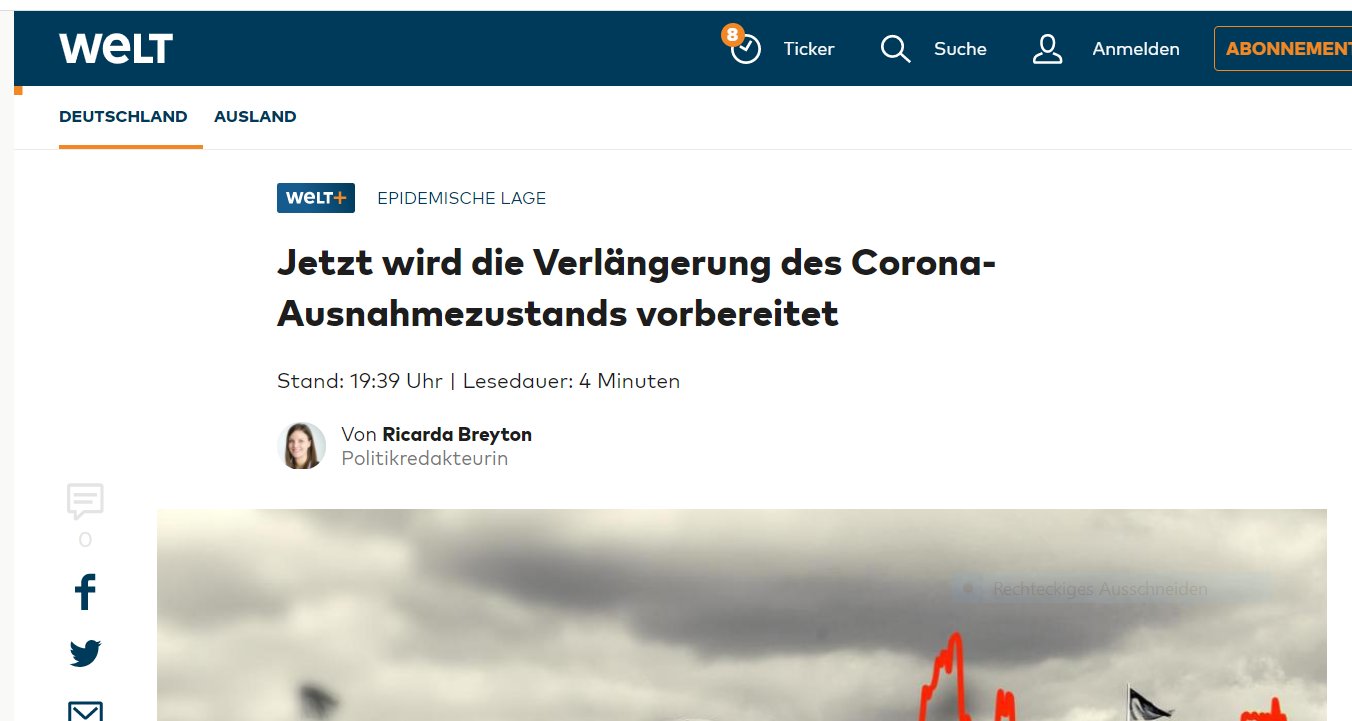The image size is (1352, 721).
Task: Click Ricarda Breyton's profile photo thumbnail
Action: click(x=301, y=445)
